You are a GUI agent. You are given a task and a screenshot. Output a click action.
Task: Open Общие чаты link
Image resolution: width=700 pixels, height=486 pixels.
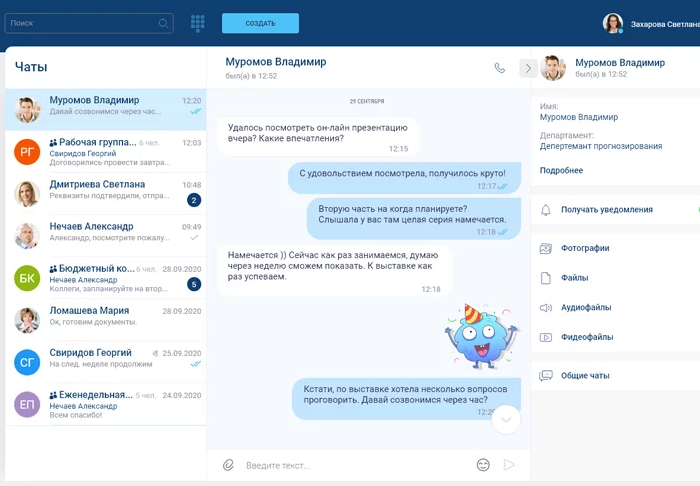click(x=586, y=376)
